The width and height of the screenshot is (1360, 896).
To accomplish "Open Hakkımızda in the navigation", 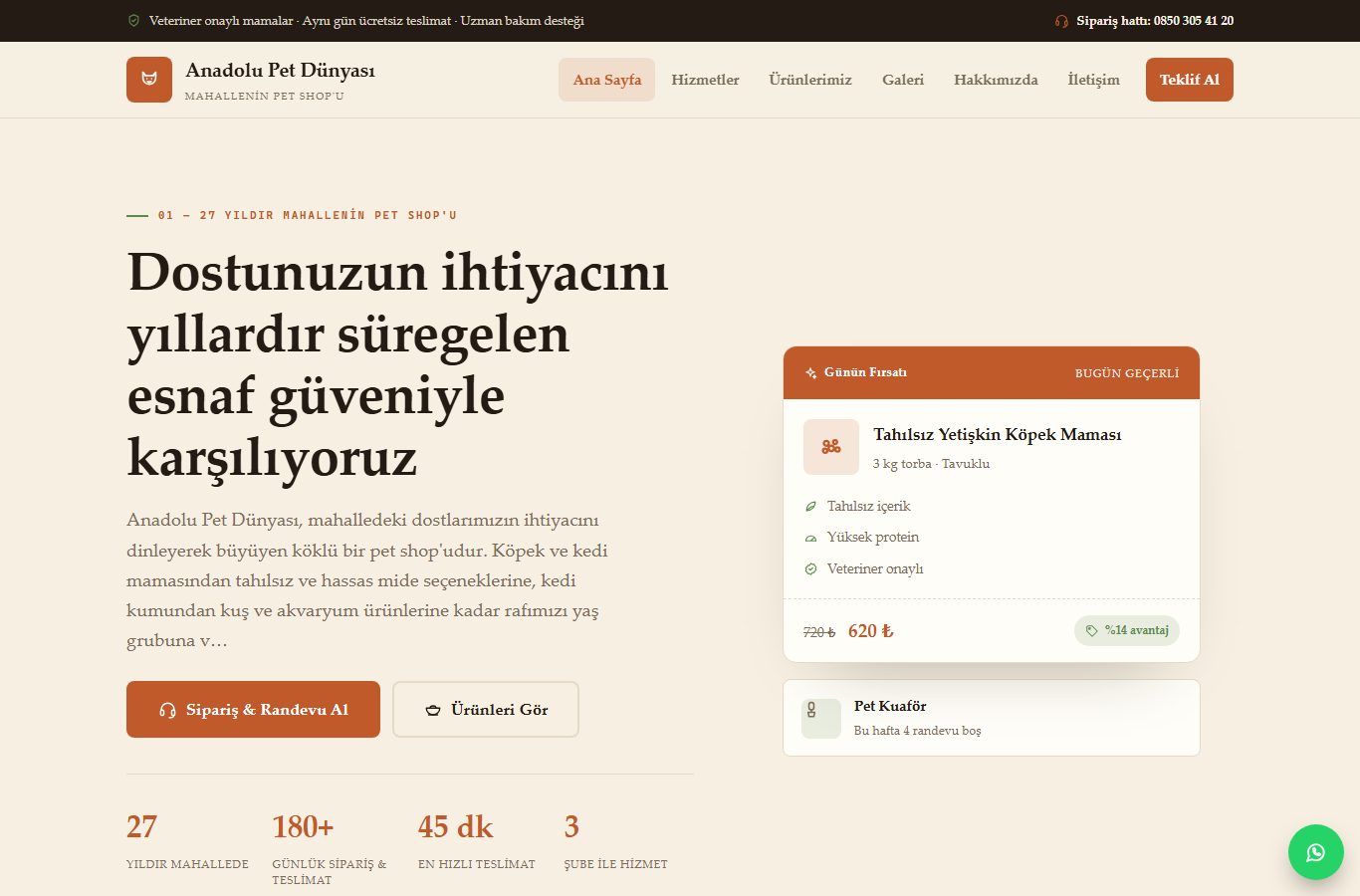I will (996, 80).
